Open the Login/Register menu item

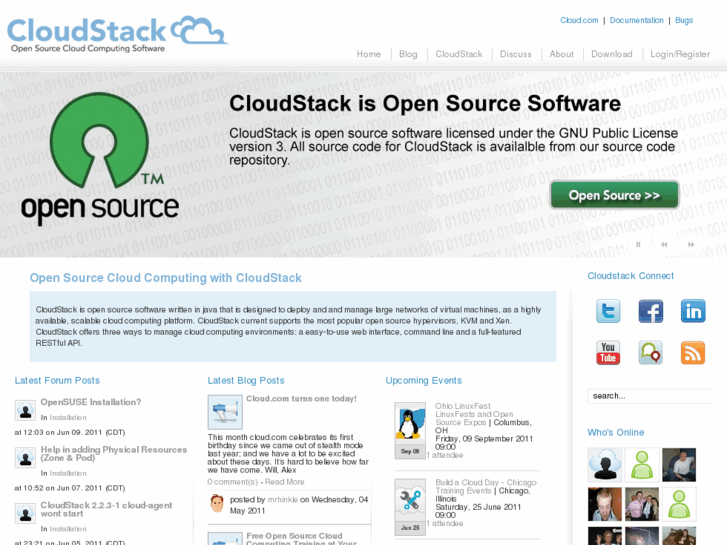(x=680, y=54)
